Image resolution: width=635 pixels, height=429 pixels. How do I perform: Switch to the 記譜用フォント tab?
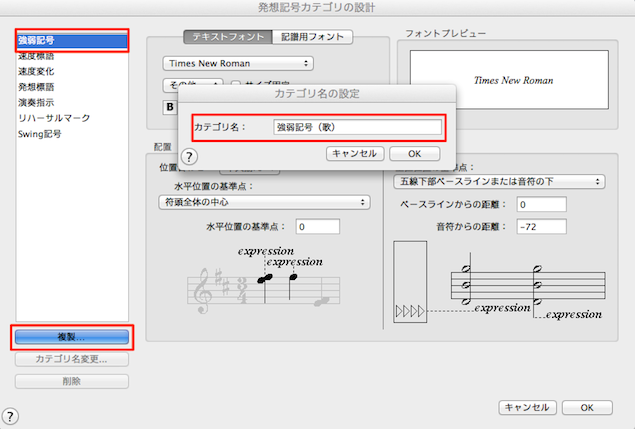click(312, 37)
